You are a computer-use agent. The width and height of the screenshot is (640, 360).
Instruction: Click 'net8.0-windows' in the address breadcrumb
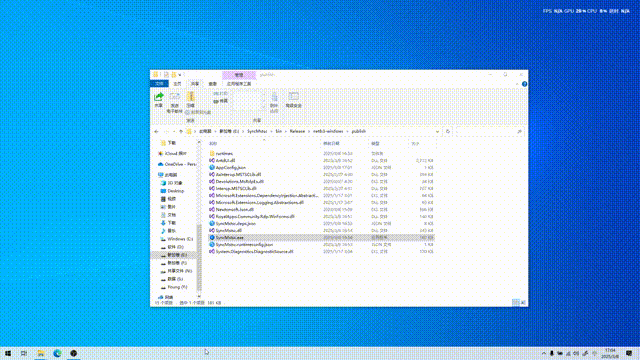328,131
